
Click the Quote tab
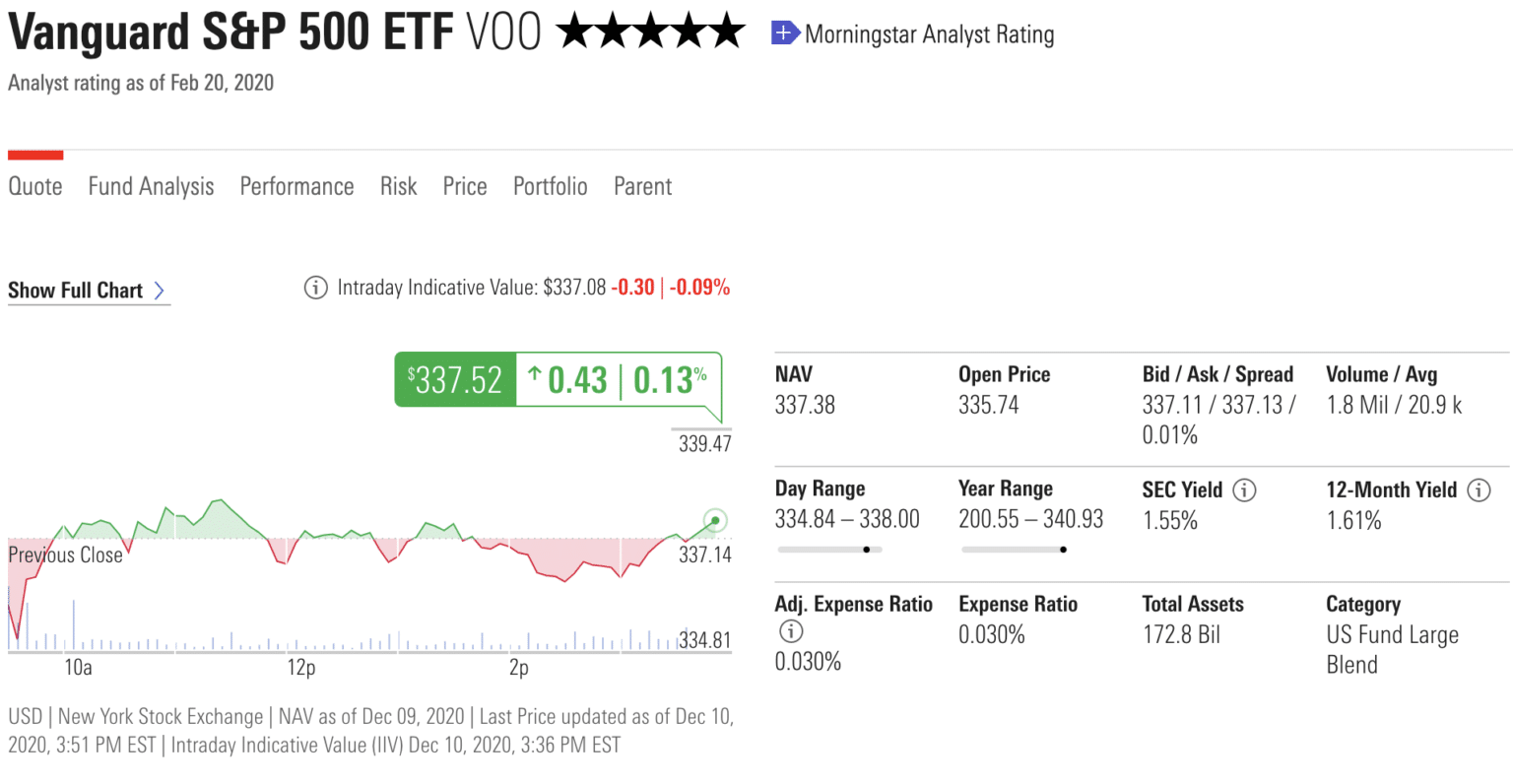[34, 186]
